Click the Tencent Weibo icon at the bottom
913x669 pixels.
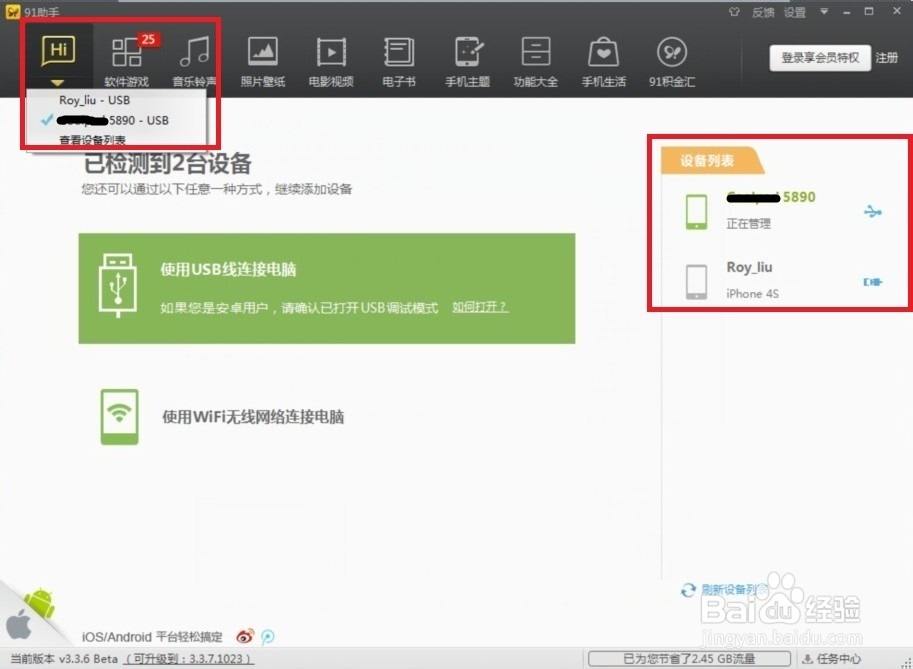267,636
